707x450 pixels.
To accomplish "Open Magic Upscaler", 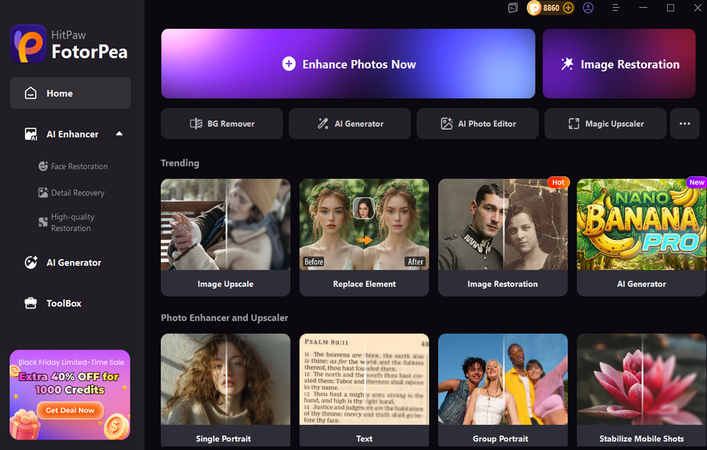I will click(606, 124).
